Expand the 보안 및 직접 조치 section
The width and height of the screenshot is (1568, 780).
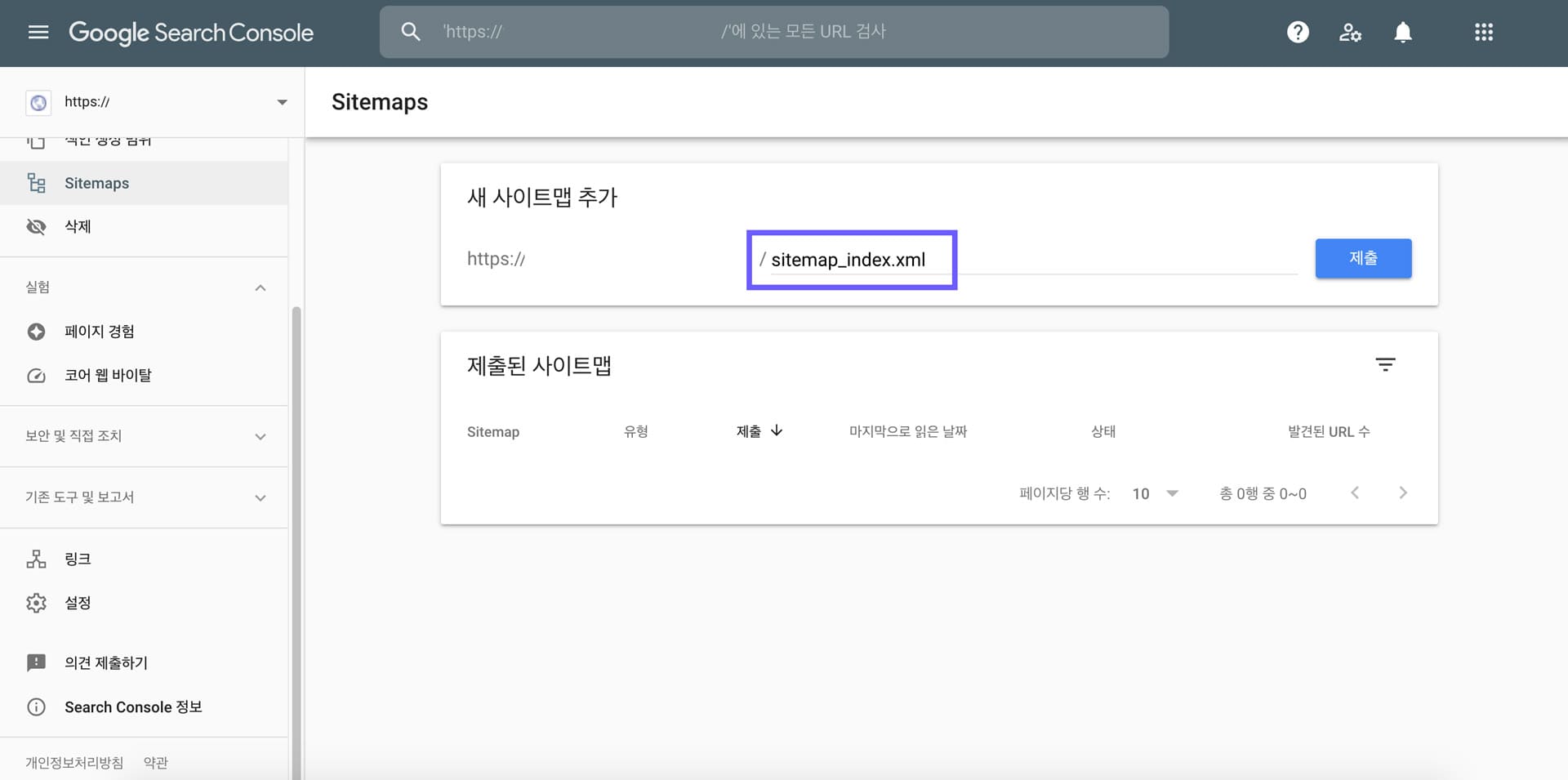[x=260, y=436]
